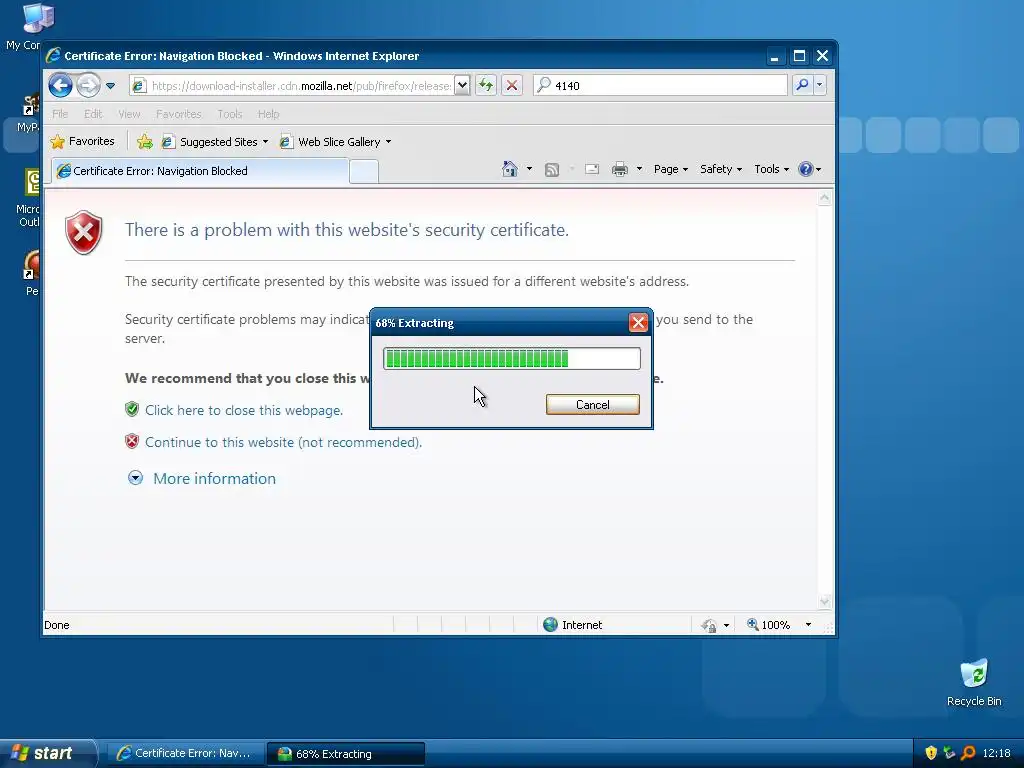This screenshot has width=1024, height=768.
Task: Click the More information round arrow icon
Action: pyautogui.click(x=135, y=478)
